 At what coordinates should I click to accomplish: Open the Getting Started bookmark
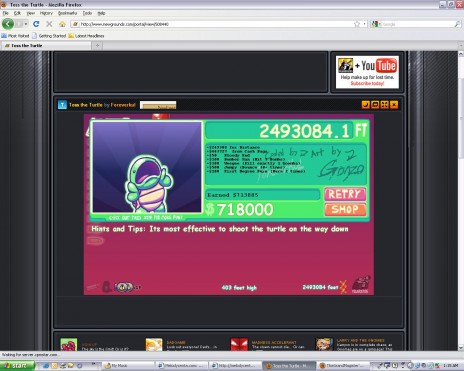coord(49,36)
